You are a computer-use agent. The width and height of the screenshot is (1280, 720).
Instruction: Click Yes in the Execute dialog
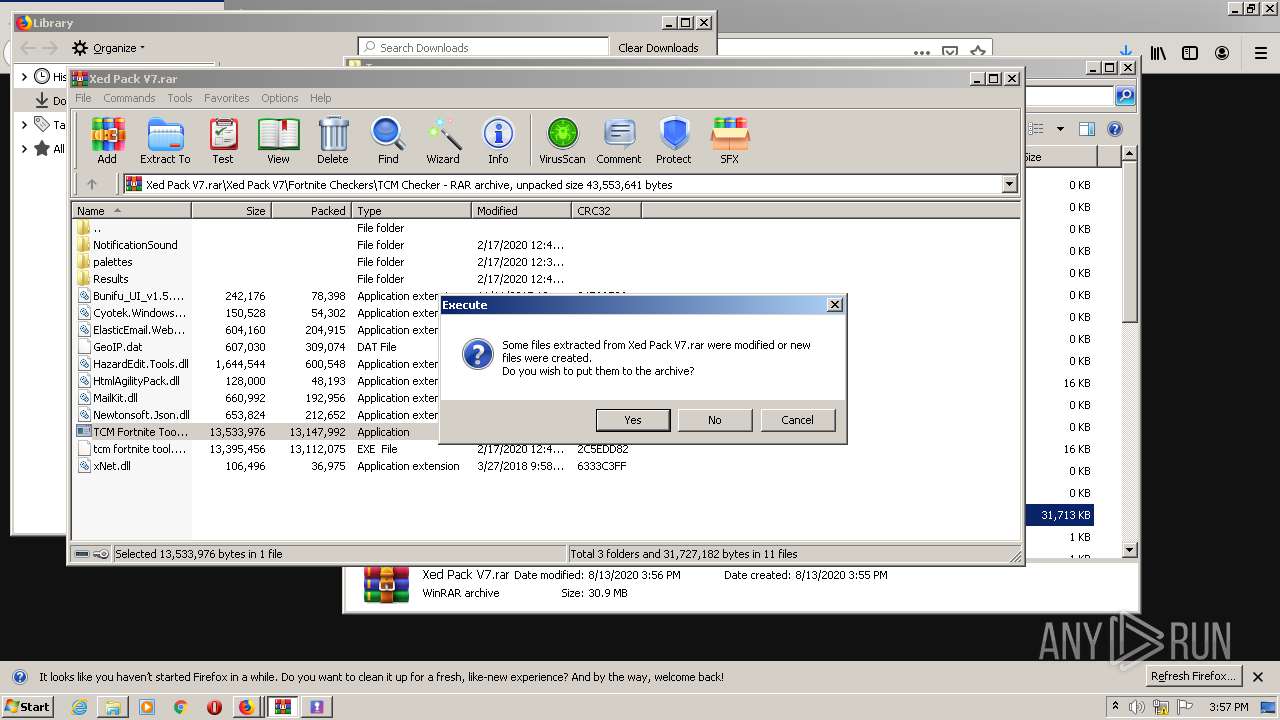633,420
